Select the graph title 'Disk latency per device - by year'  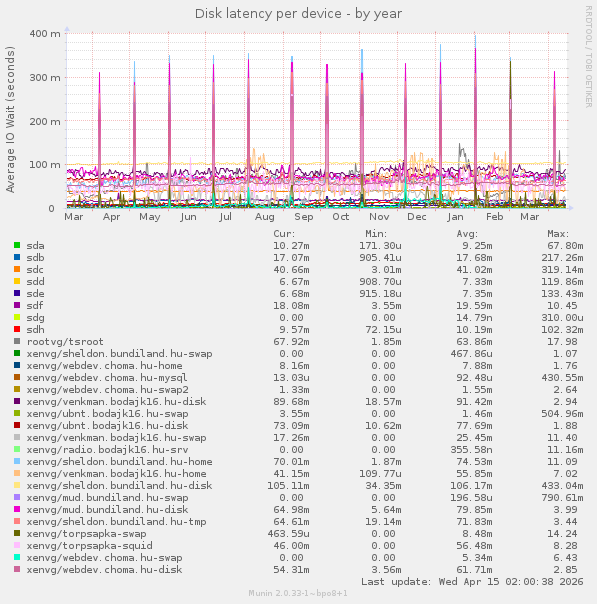(x=298, y=14)
